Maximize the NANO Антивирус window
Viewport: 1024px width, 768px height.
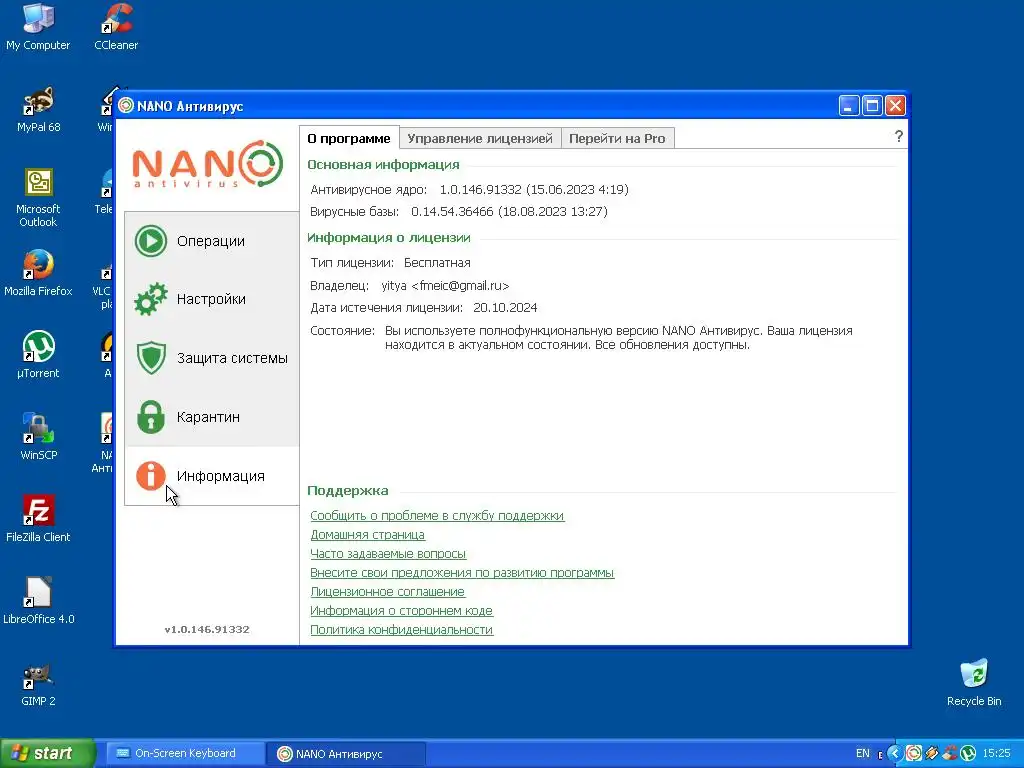(872, 106)
